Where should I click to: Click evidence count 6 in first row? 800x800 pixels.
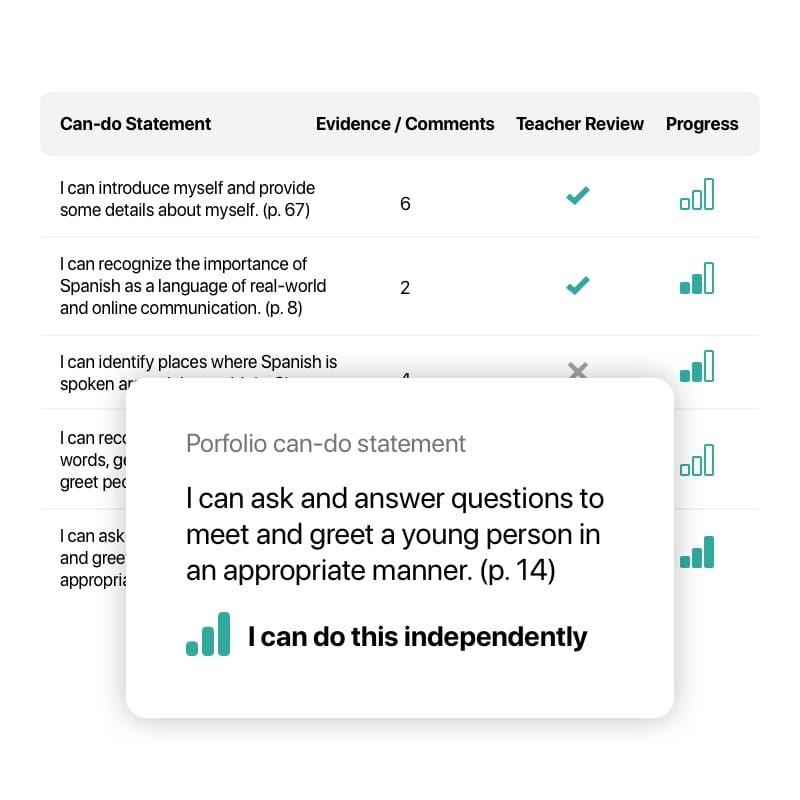[x=405, y=204]
